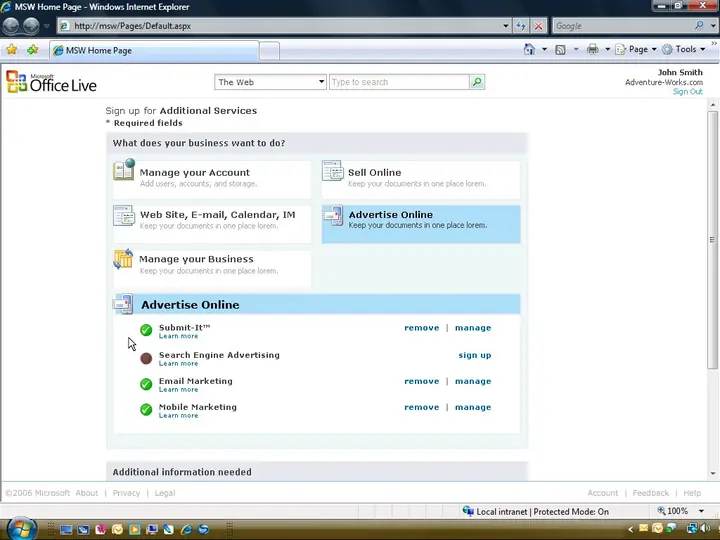Open the feeds dropdown arrow
Viewport: 720px width, 540px height.
tap(576, 49)
